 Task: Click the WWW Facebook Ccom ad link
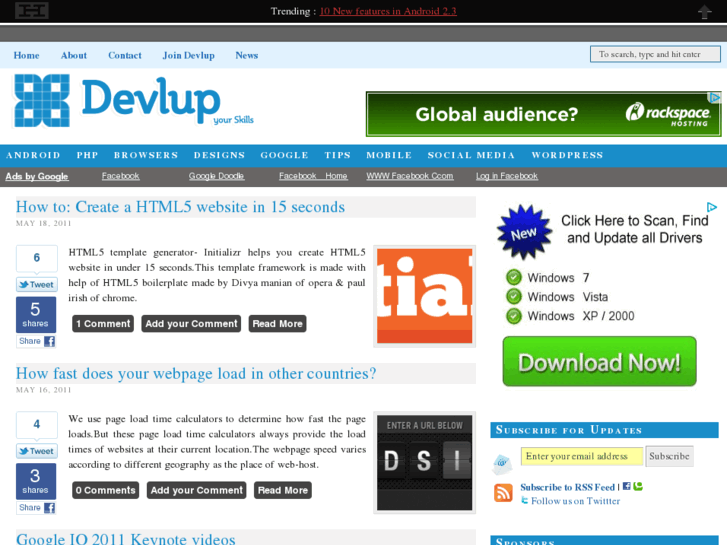410,176
